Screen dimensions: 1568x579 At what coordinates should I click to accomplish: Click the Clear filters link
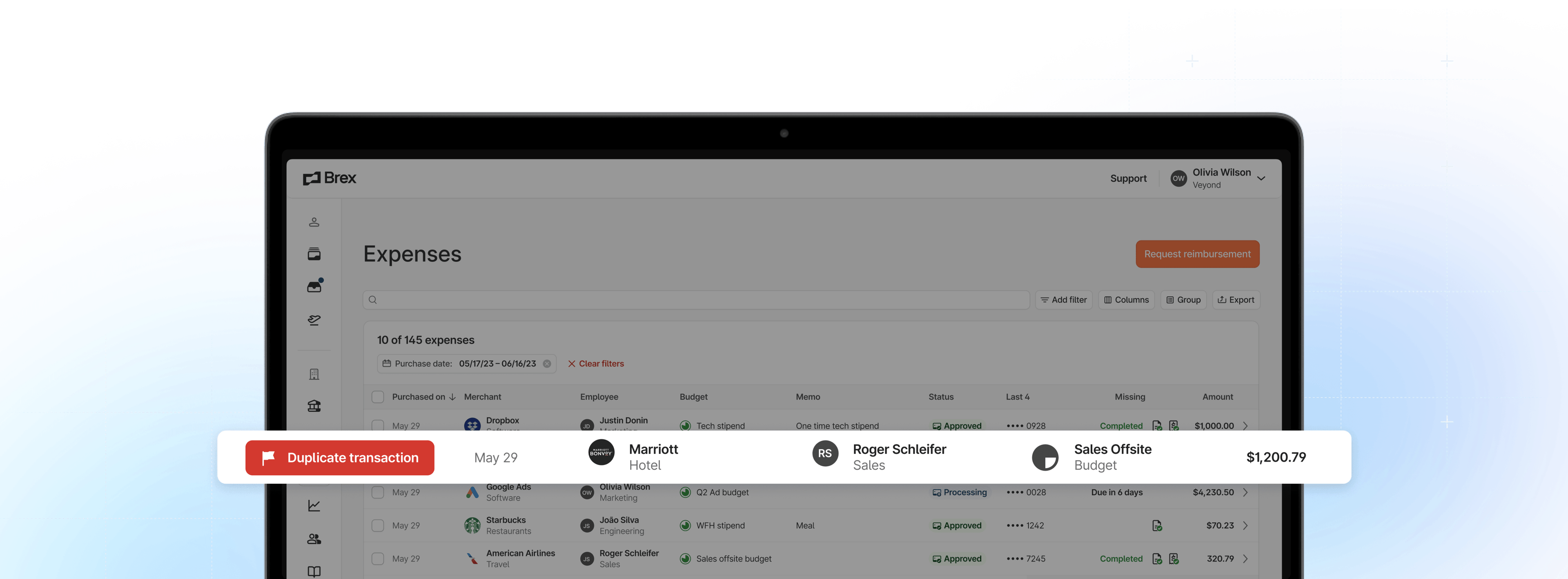point(596,364)
